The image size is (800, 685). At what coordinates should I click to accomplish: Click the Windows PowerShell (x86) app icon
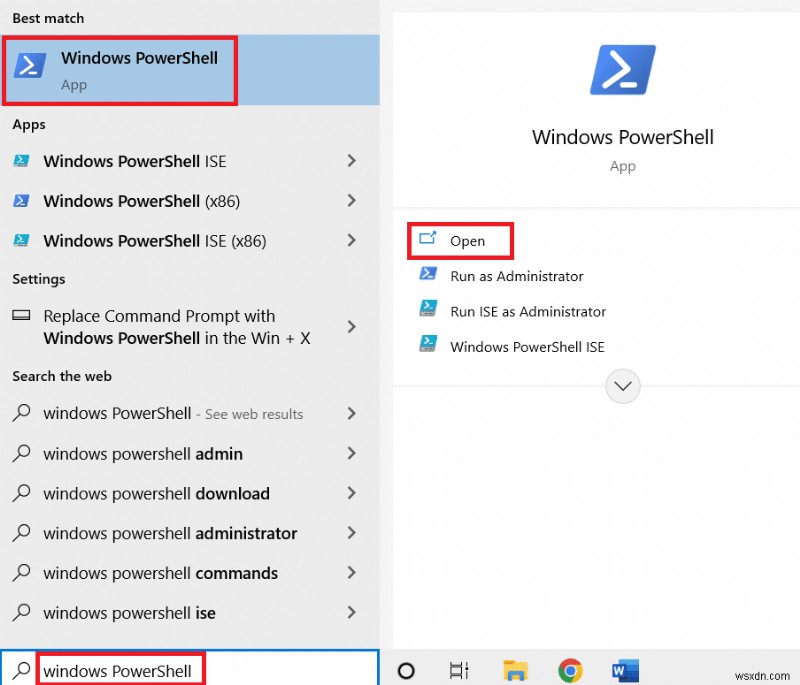pos(22,201)
